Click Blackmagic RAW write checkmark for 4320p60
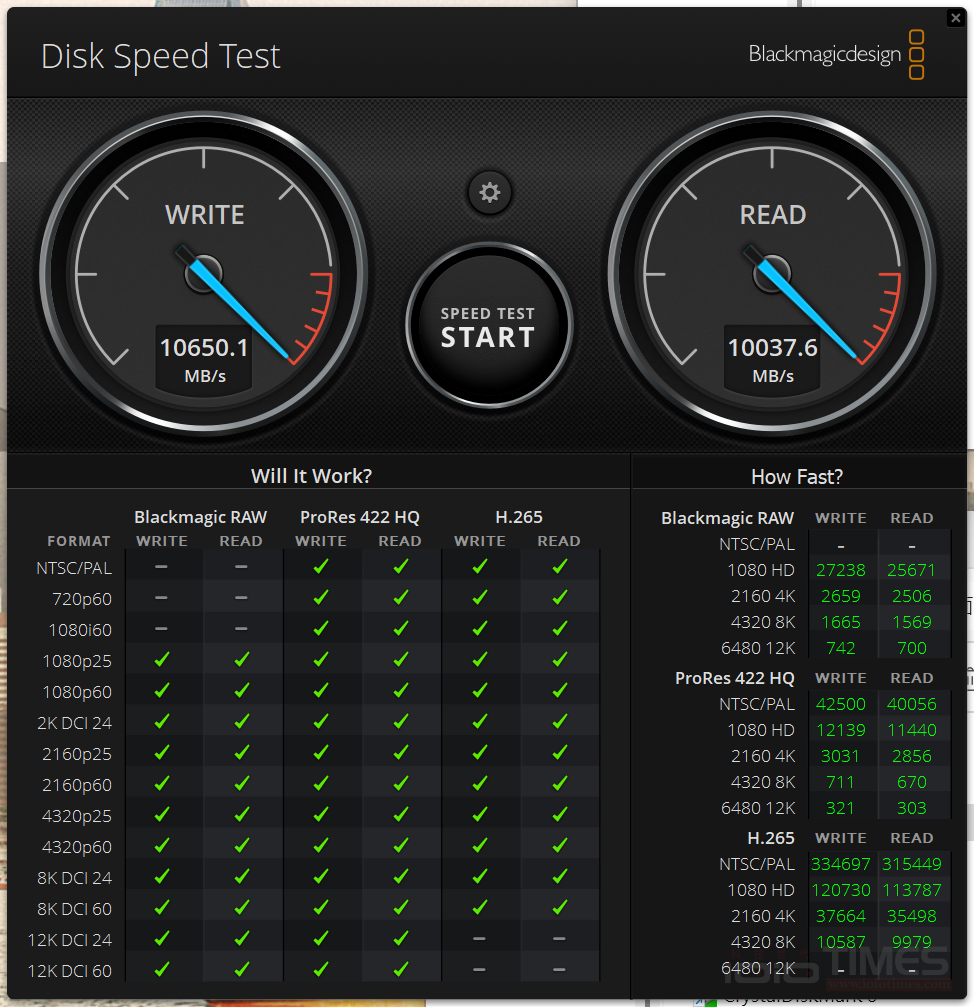974x1007 pixels. point(162,845)
